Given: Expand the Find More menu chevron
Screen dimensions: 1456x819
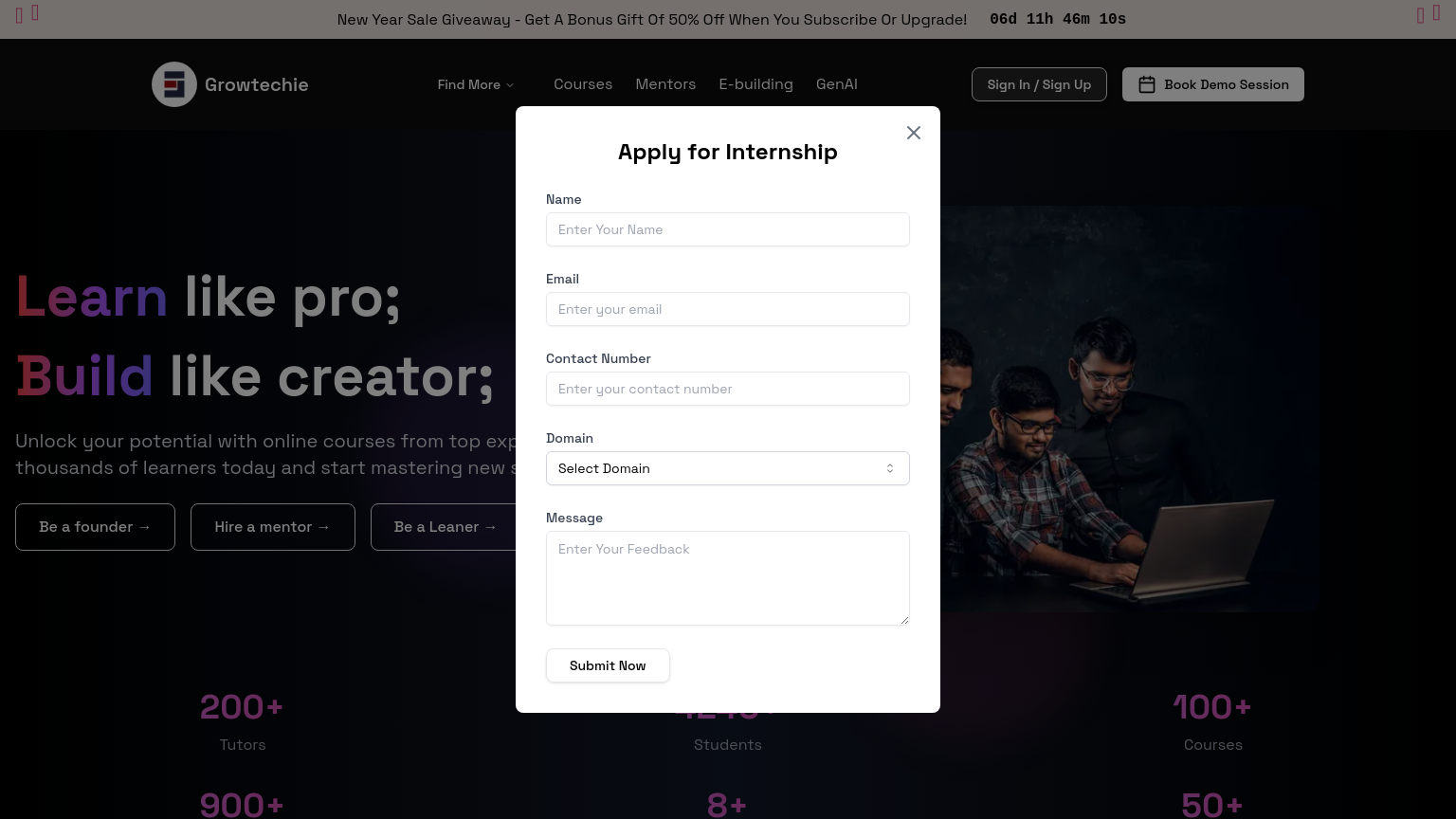Looking at the screenshot, I should pyautogui.click(x=510, y=85).
